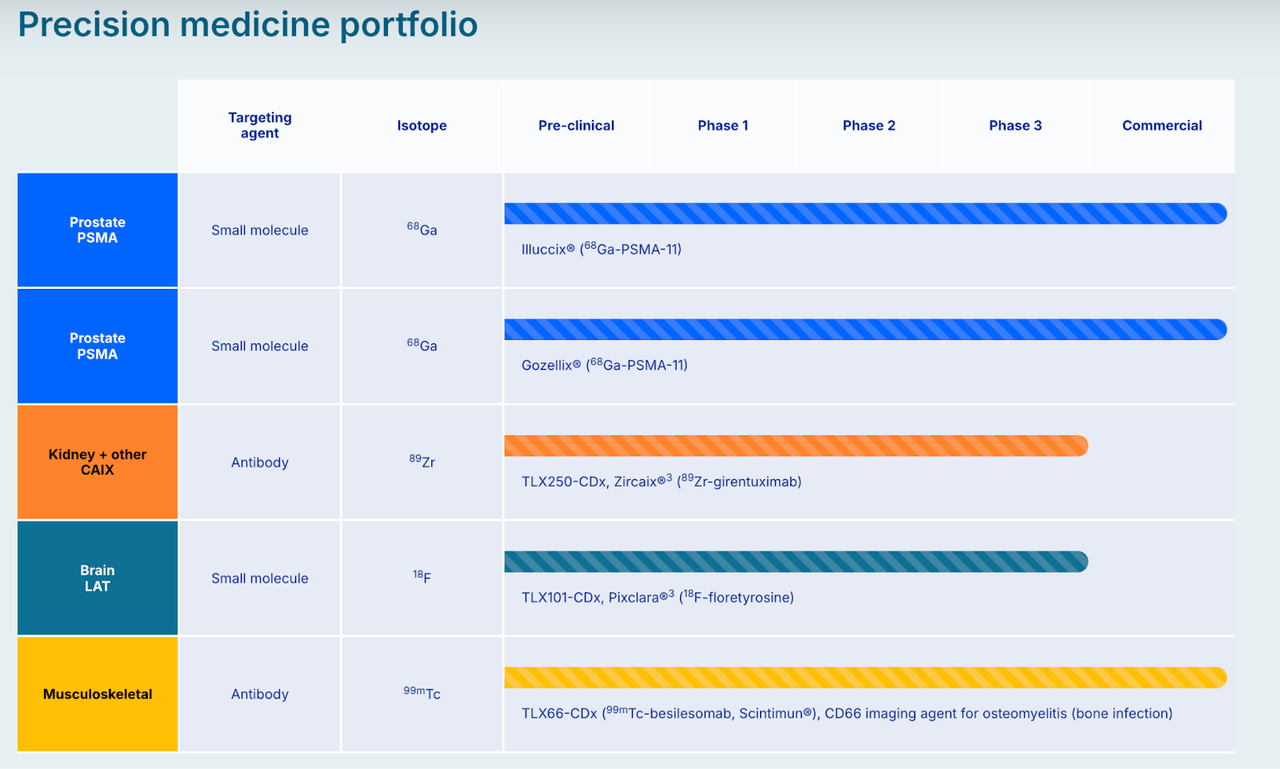
Task: Expand the Isotope column header
Action: click(x=421, y=125)
